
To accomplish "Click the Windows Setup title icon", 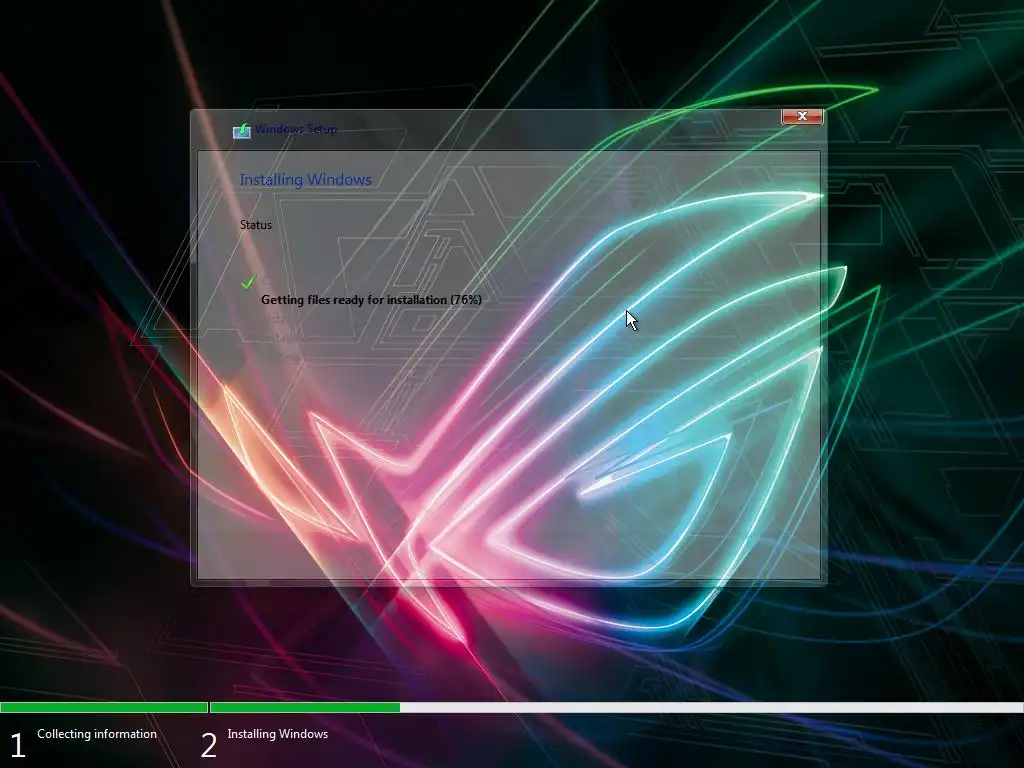I will (242, 131).
